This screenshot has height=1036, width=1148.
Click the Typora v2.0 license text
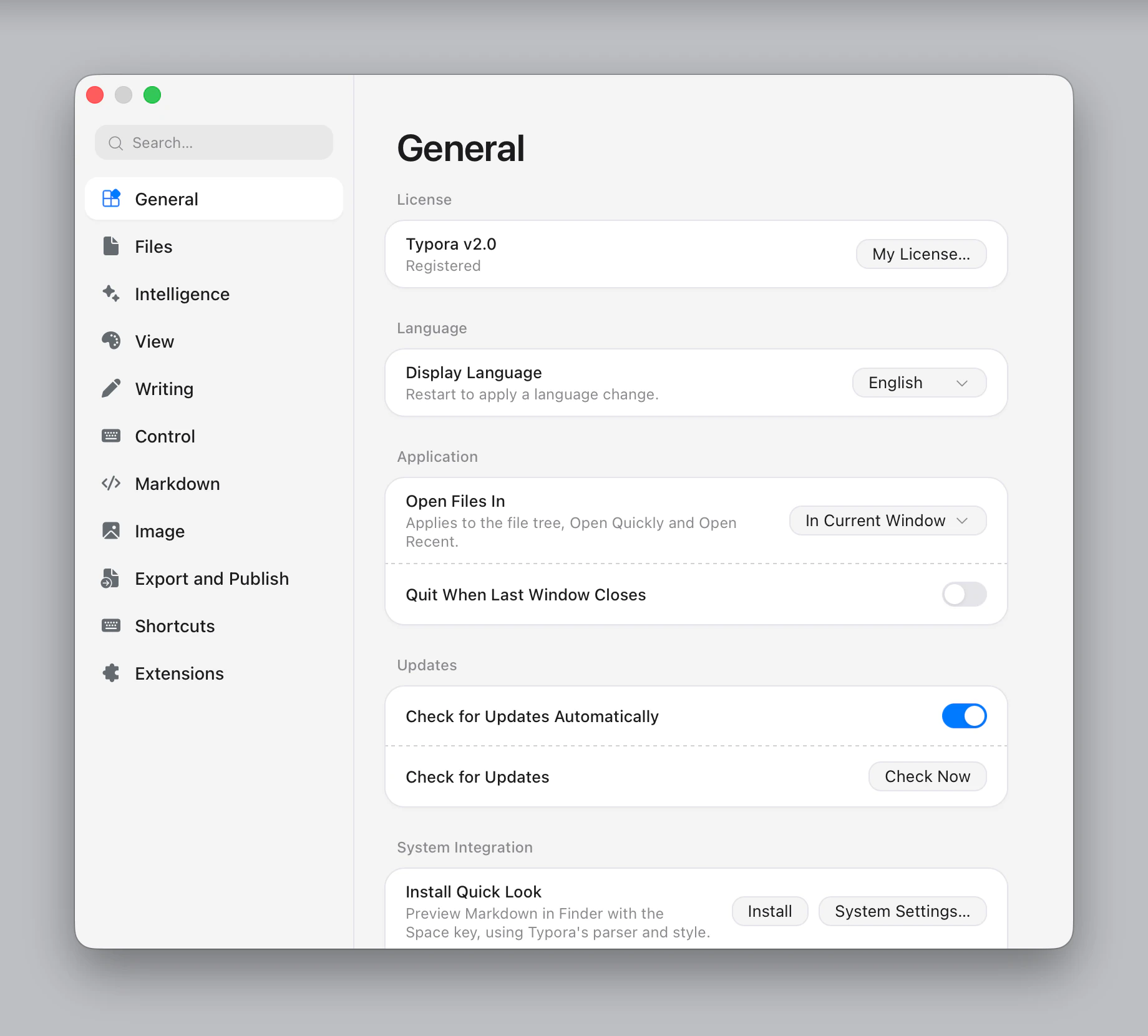pos(451,244)
